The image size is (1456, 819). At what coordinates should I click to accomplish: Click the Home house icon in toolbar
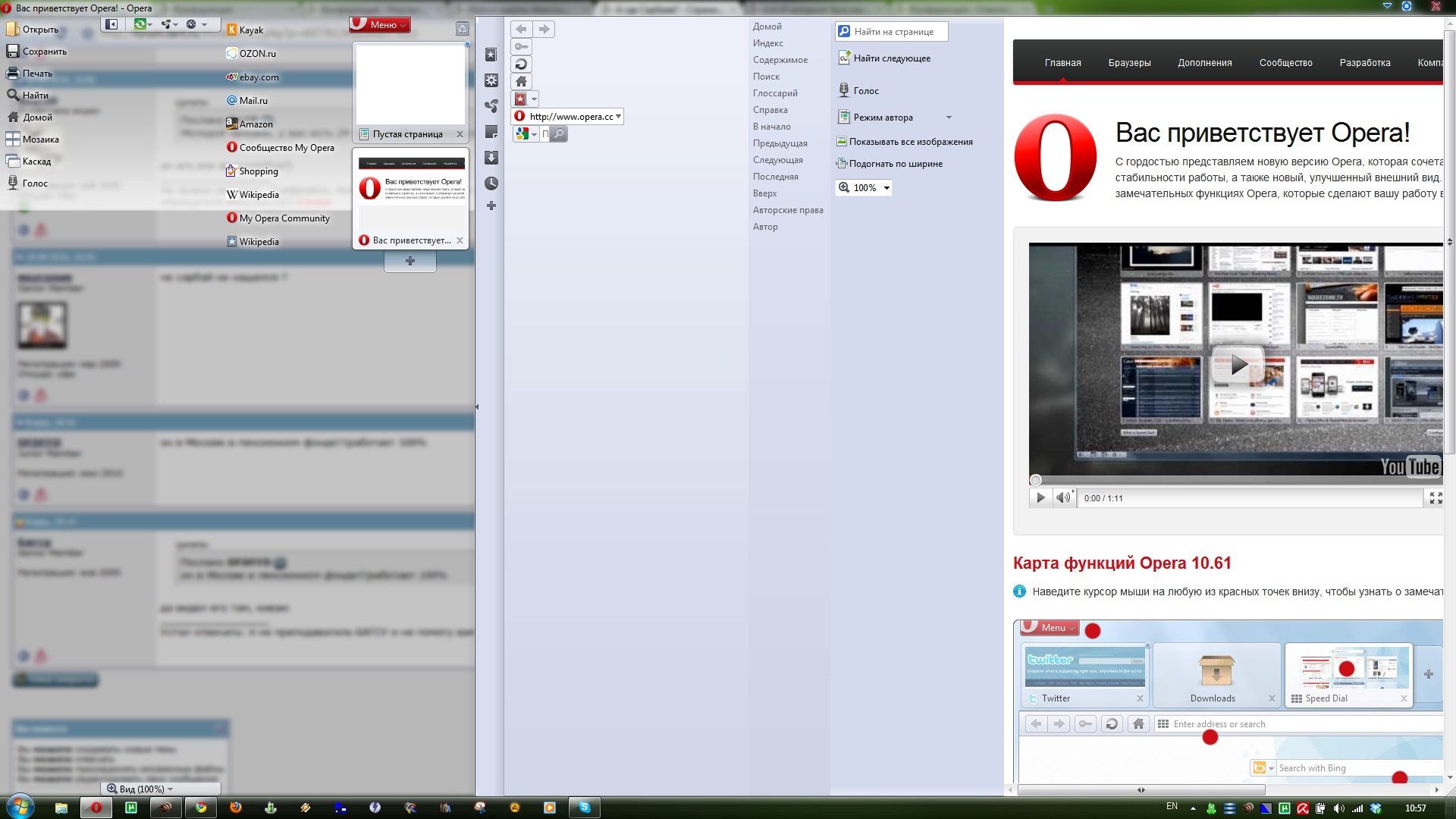tap(522, 81)
